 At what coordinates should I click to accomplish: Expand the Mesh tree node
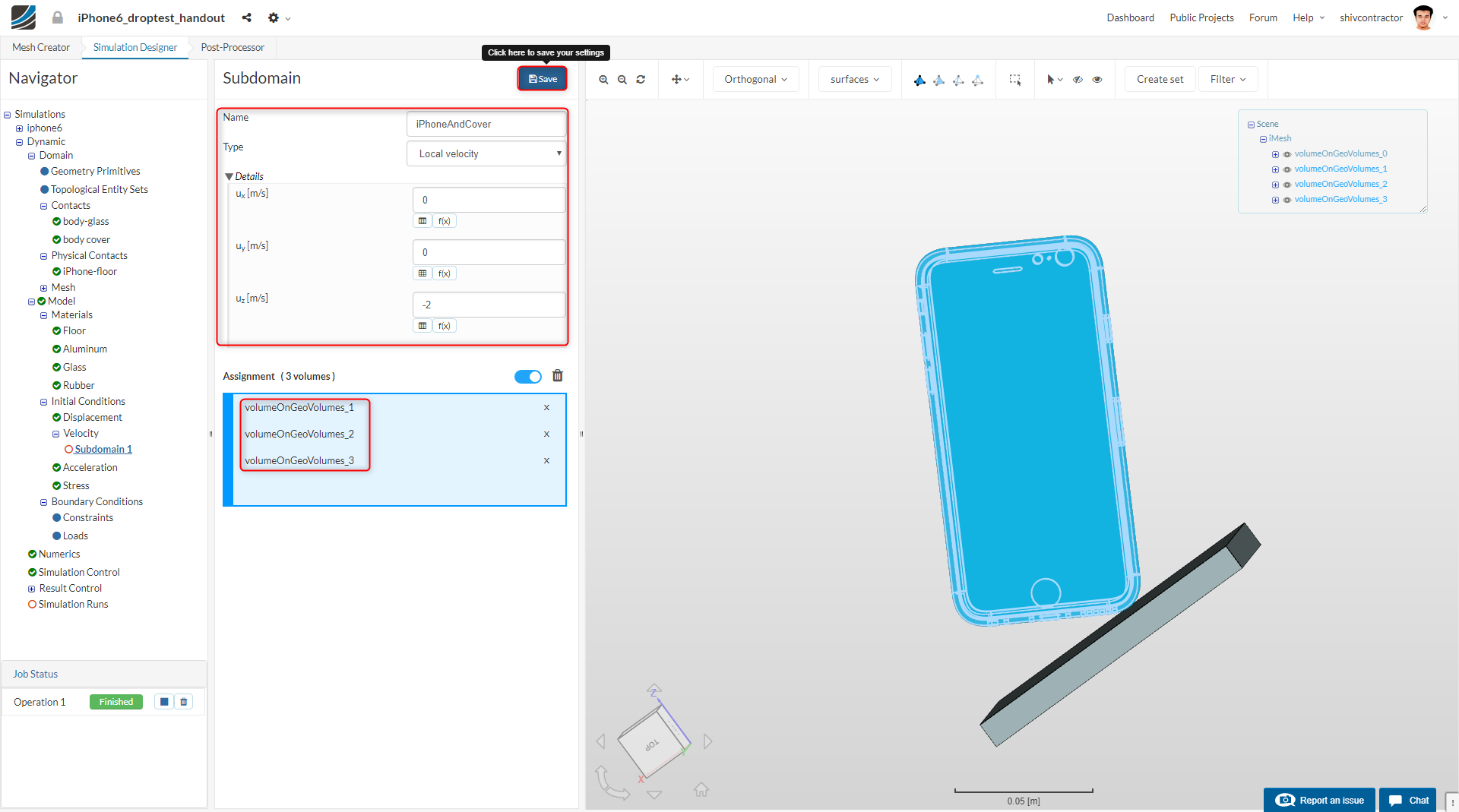point(43,288)
